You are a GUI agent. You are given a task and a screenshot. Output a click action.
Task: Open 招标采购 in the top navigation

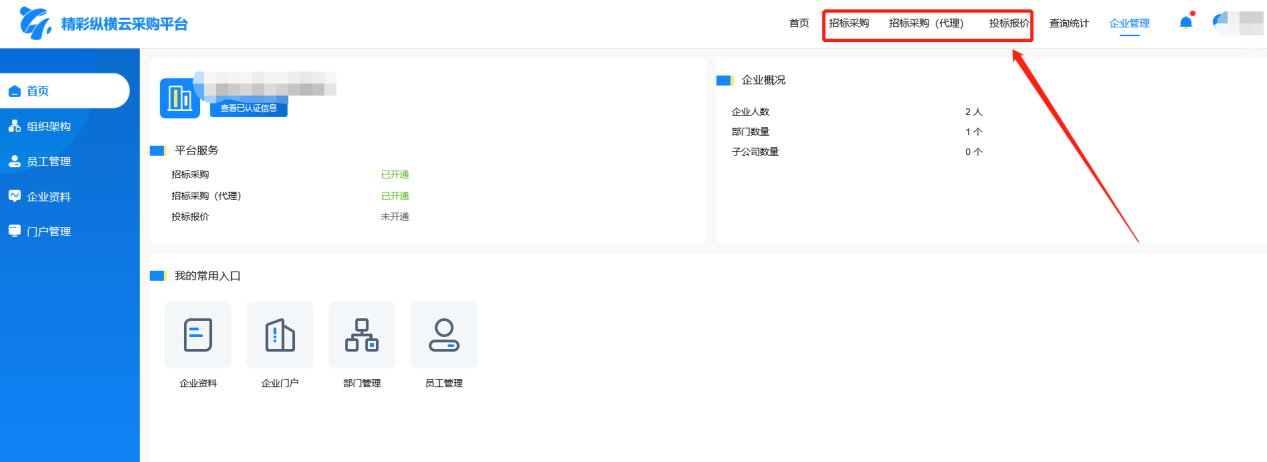tap(849, 23)
